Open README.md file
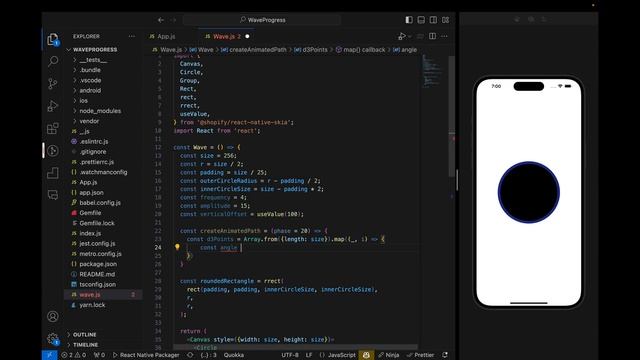The height and width of the screenshot is (360, 640). pyautogui.click(x=97, y=274)
